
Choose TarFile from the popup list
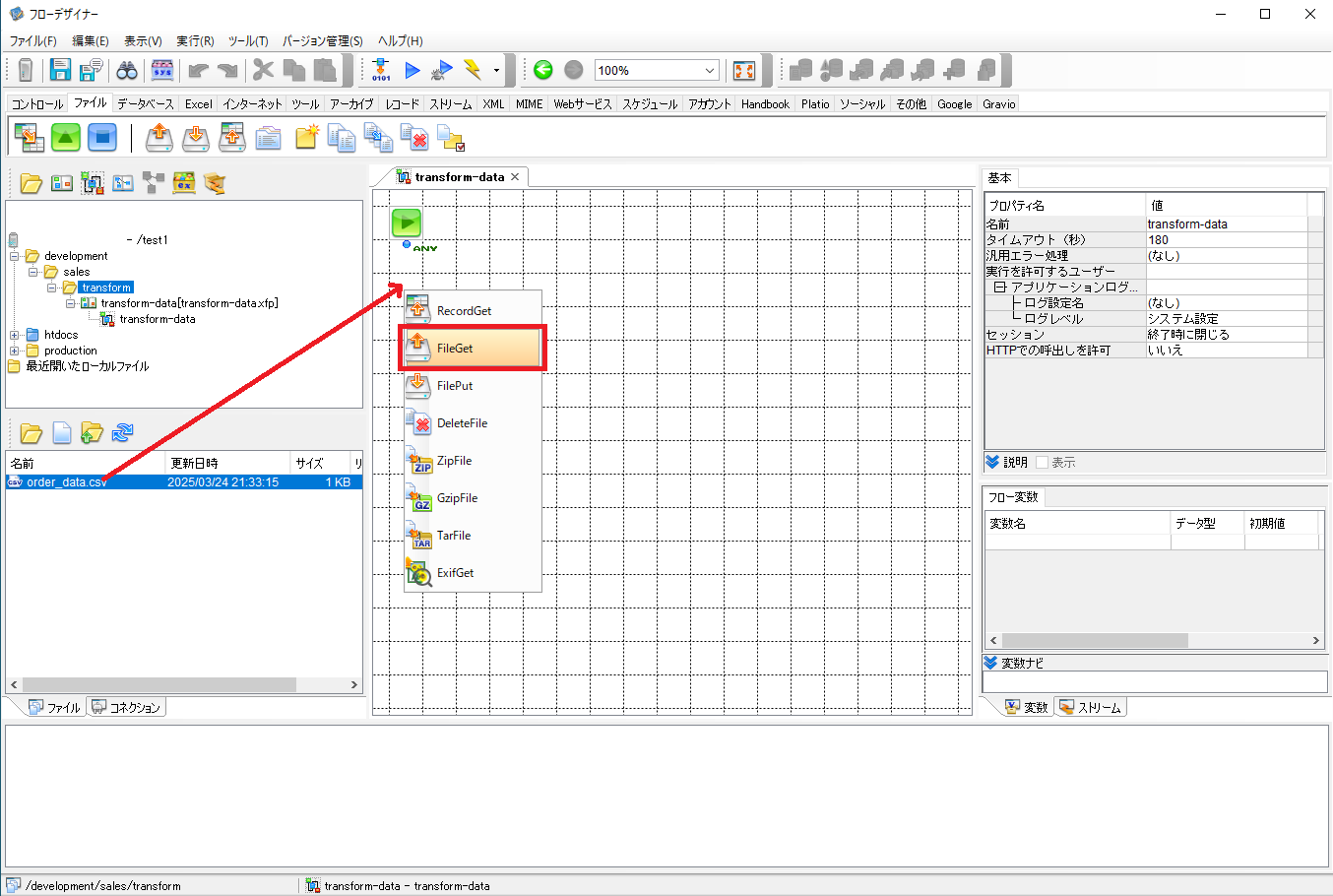tap(473, 536)
